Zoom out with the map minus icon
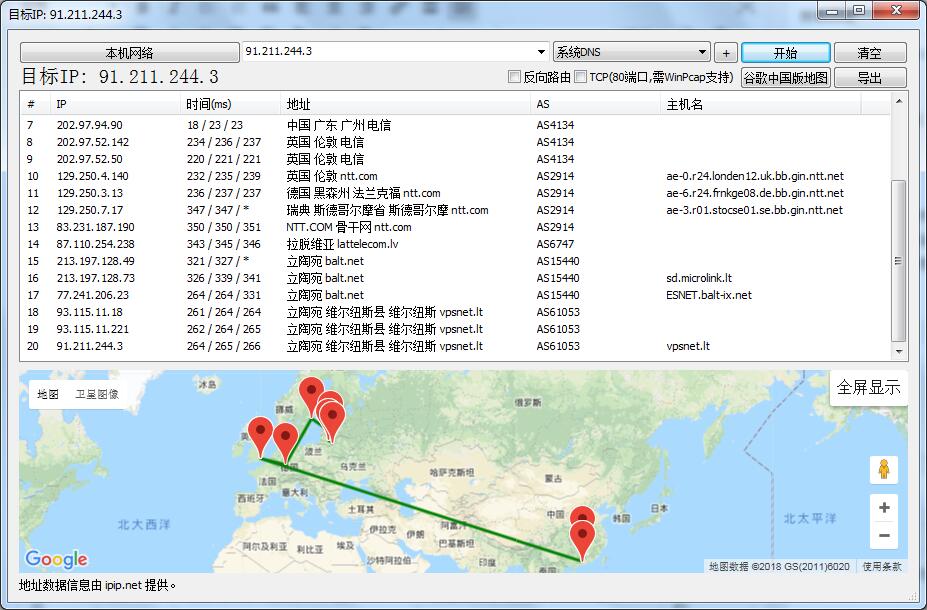Image resolution: width=927 pixels, height=610 pixels. click(883, 536)
